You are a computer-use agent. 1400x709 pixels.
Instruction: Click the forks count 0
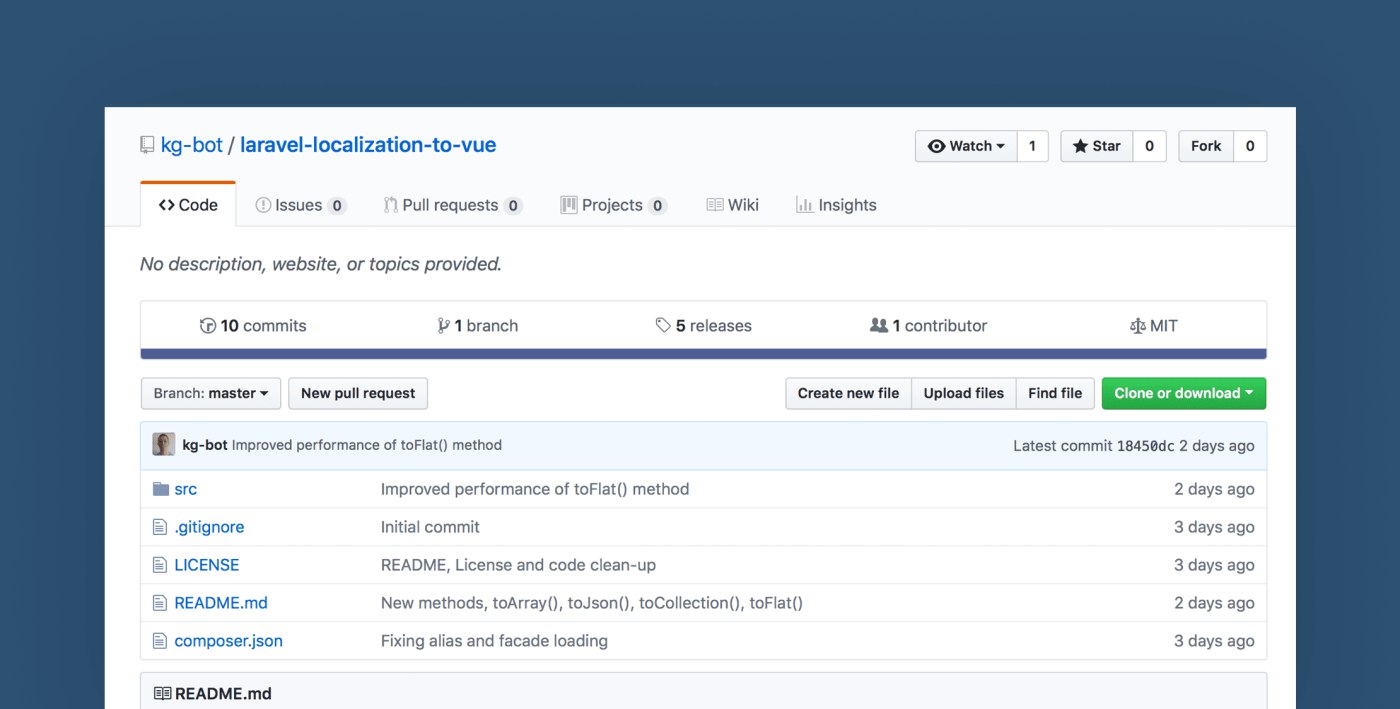click(x=1250, y=146)
